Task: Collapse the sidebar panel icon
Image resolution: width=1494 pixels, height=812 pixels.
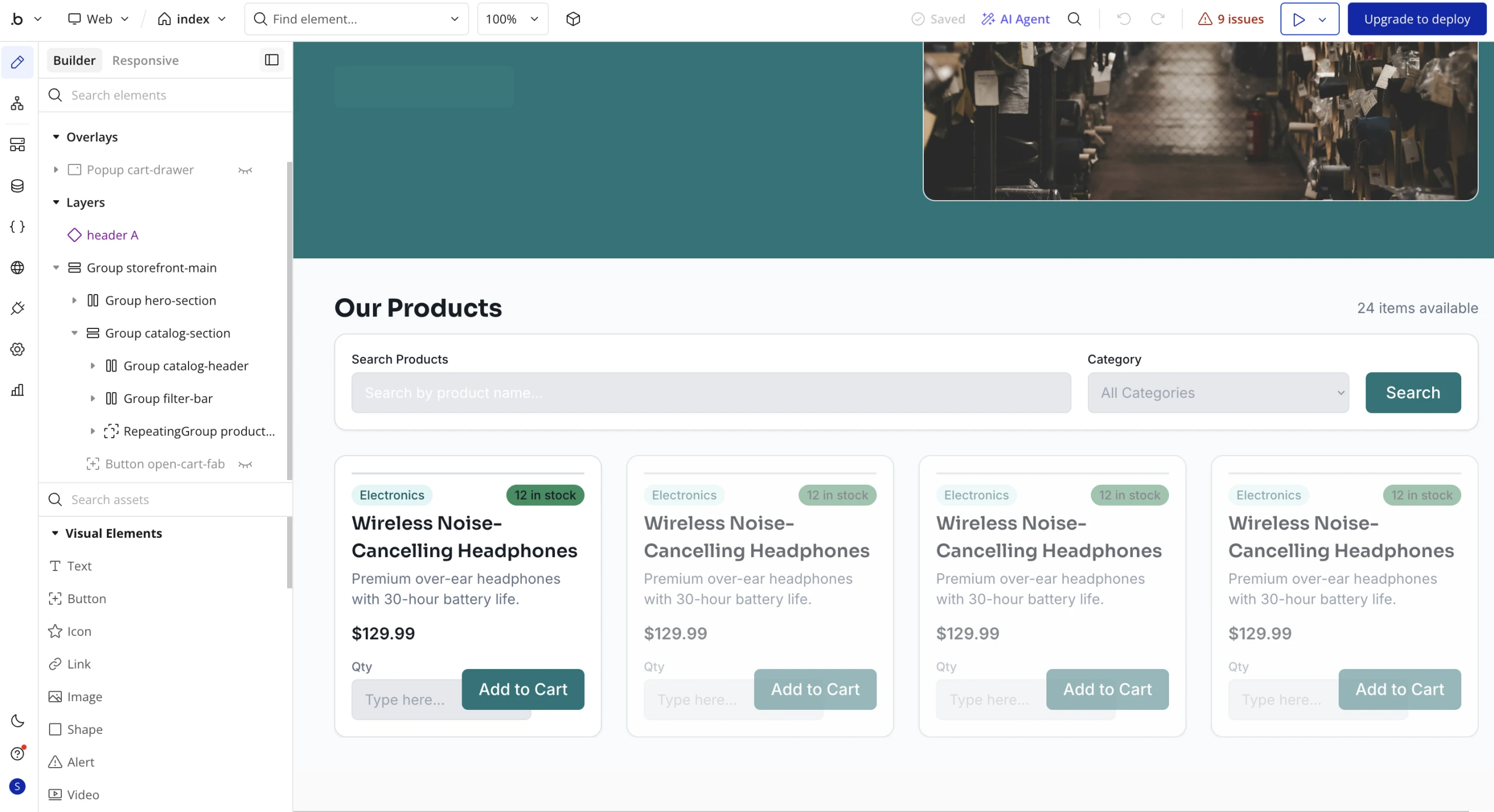Action: (x=271, y=60)
